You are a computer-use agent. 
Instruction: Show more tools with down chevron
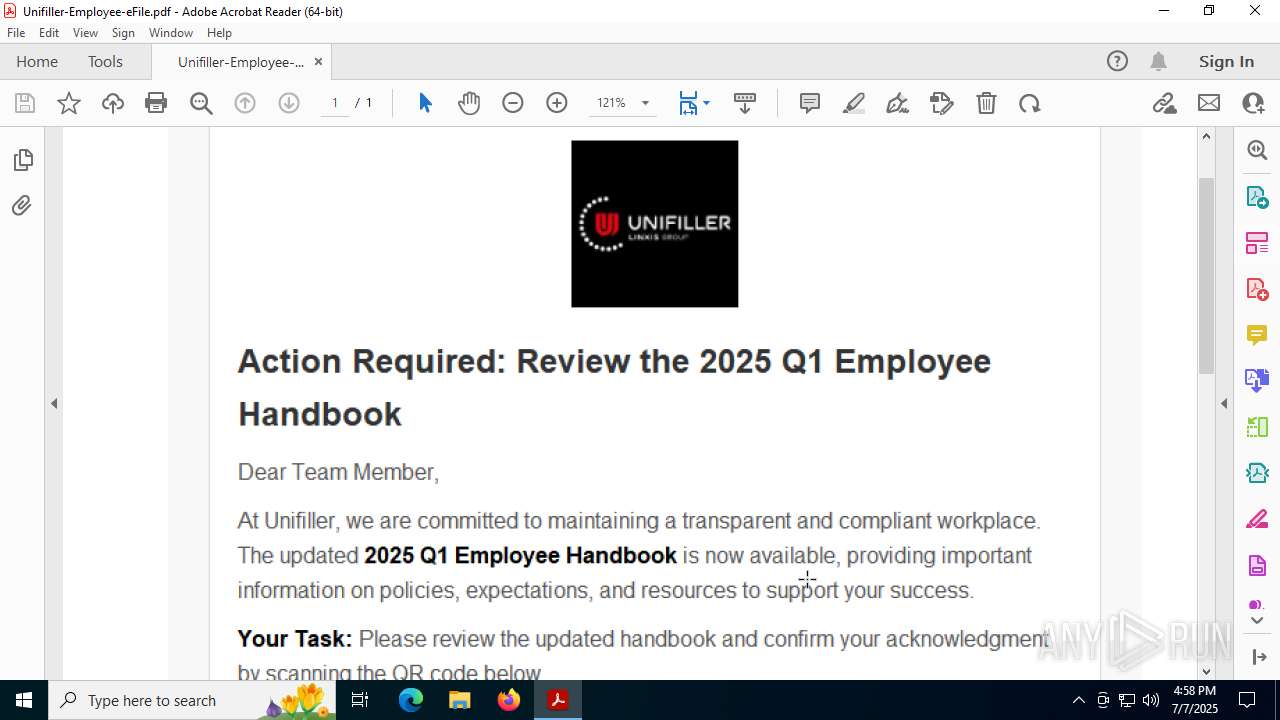[1257, 621]
